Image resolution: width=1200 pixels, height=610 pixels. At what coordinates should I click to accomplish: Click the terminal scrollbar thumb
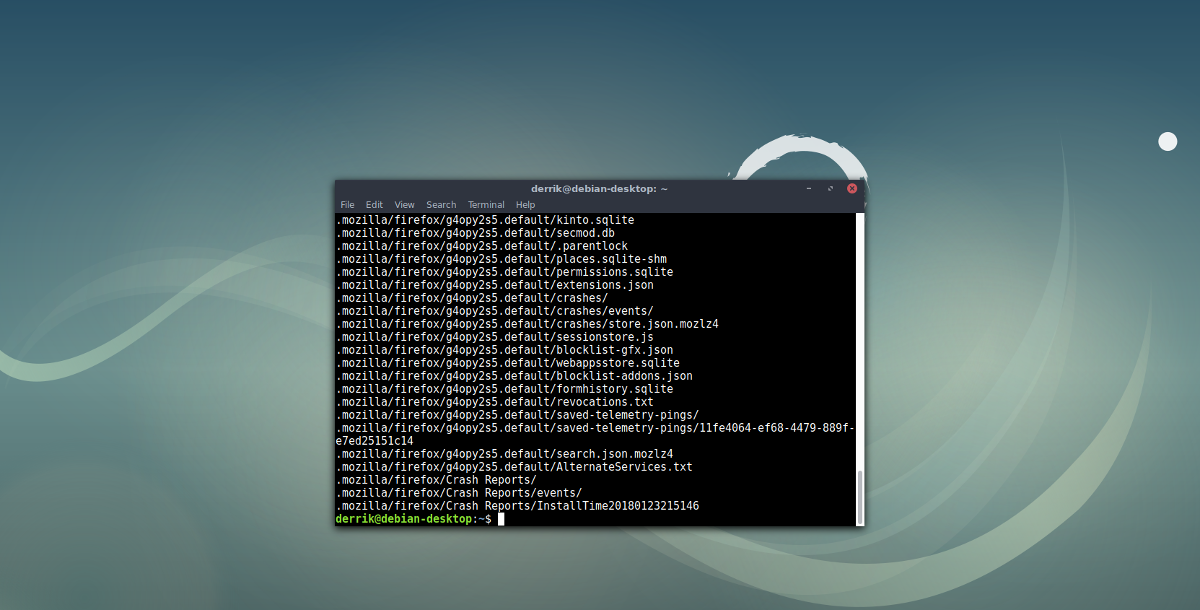859,496
